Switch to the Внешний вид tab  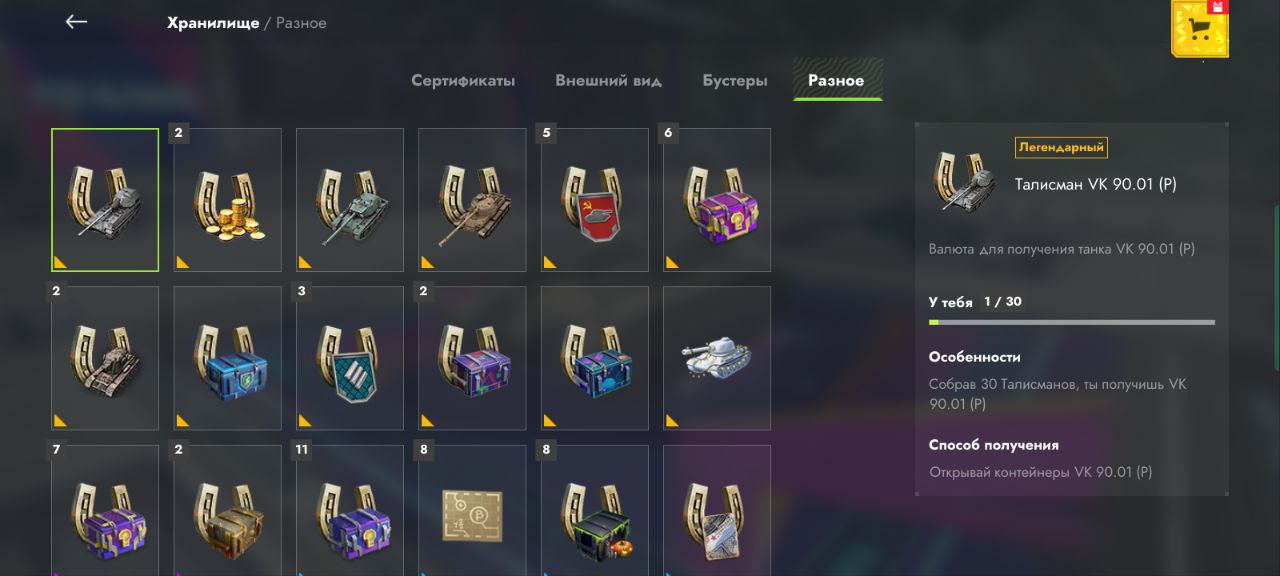click(609, 81)
